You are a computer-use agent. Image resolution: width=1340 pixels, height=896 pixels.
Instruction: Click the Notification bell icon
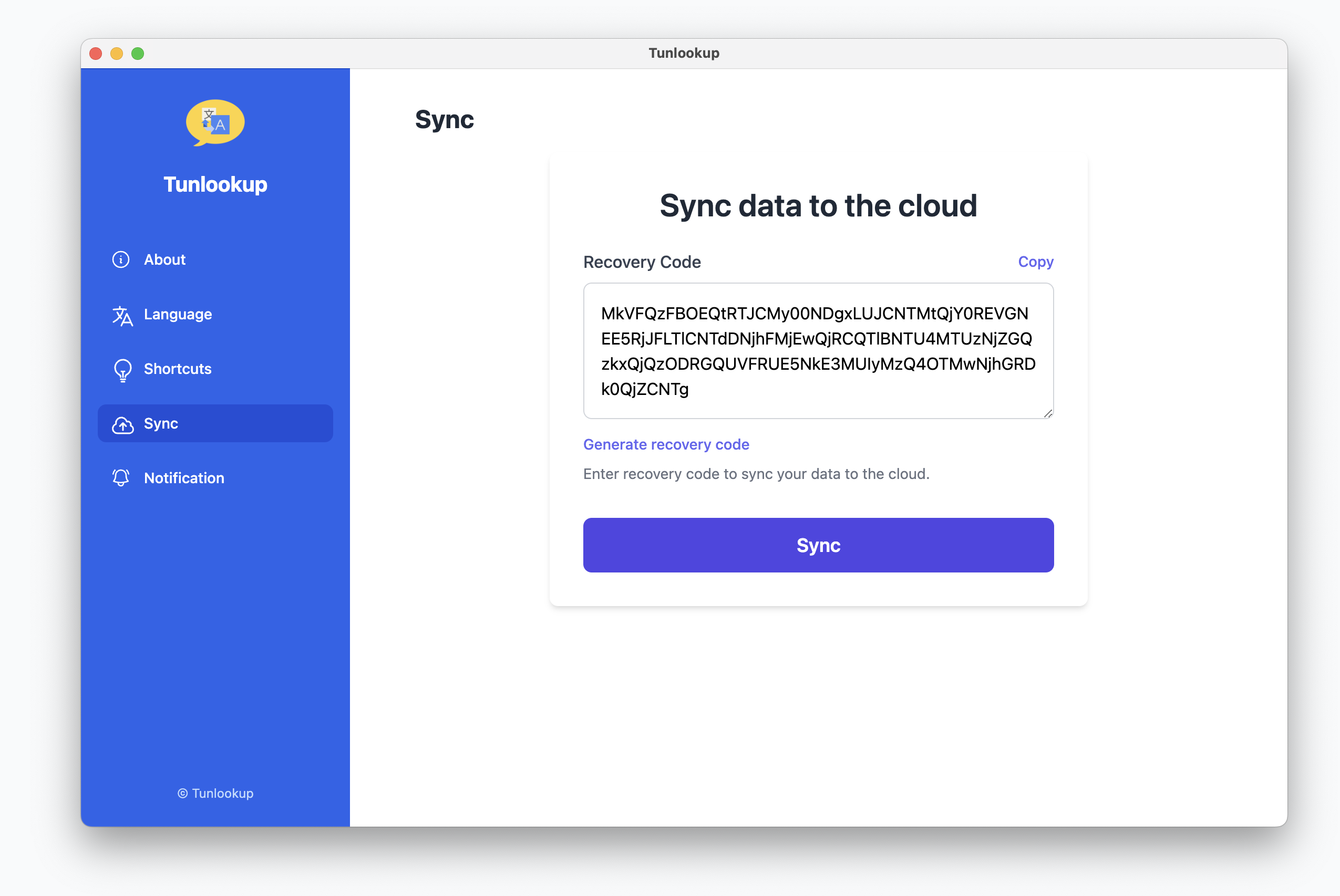(x=121, y=478)
